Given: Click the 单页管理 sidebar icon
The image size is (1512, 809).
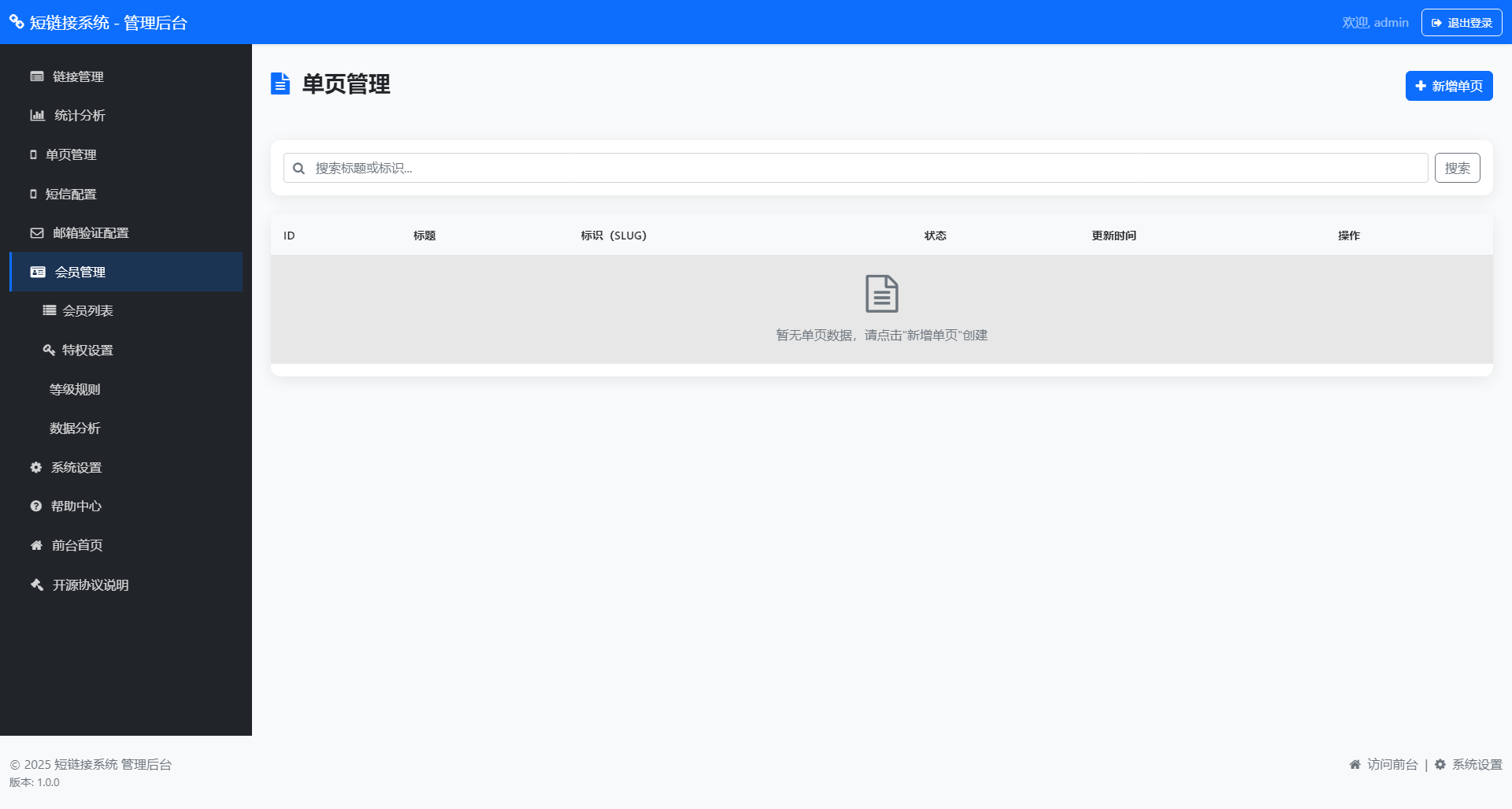Looking at the screenshot, I should coord(33,154).
